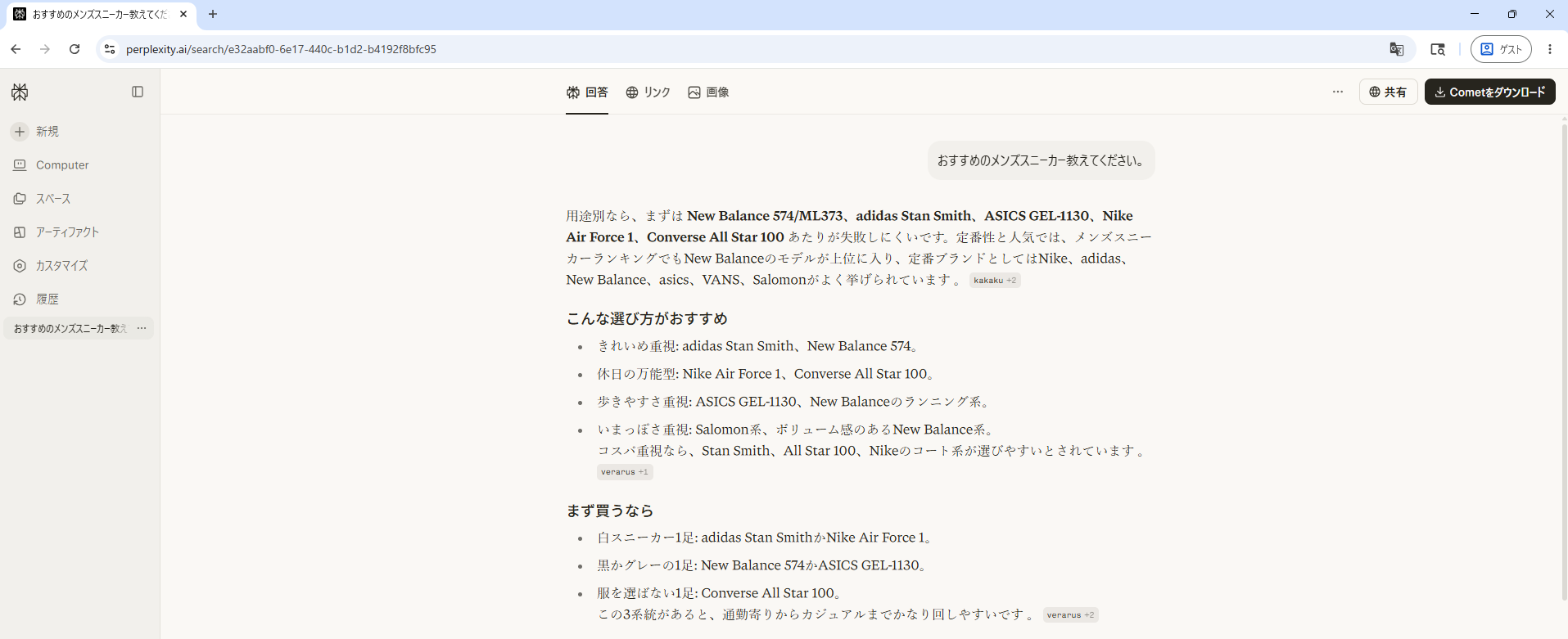
Task: Open Google Lens search icon
Action: pyautogui.click(x=1438, y=49)
